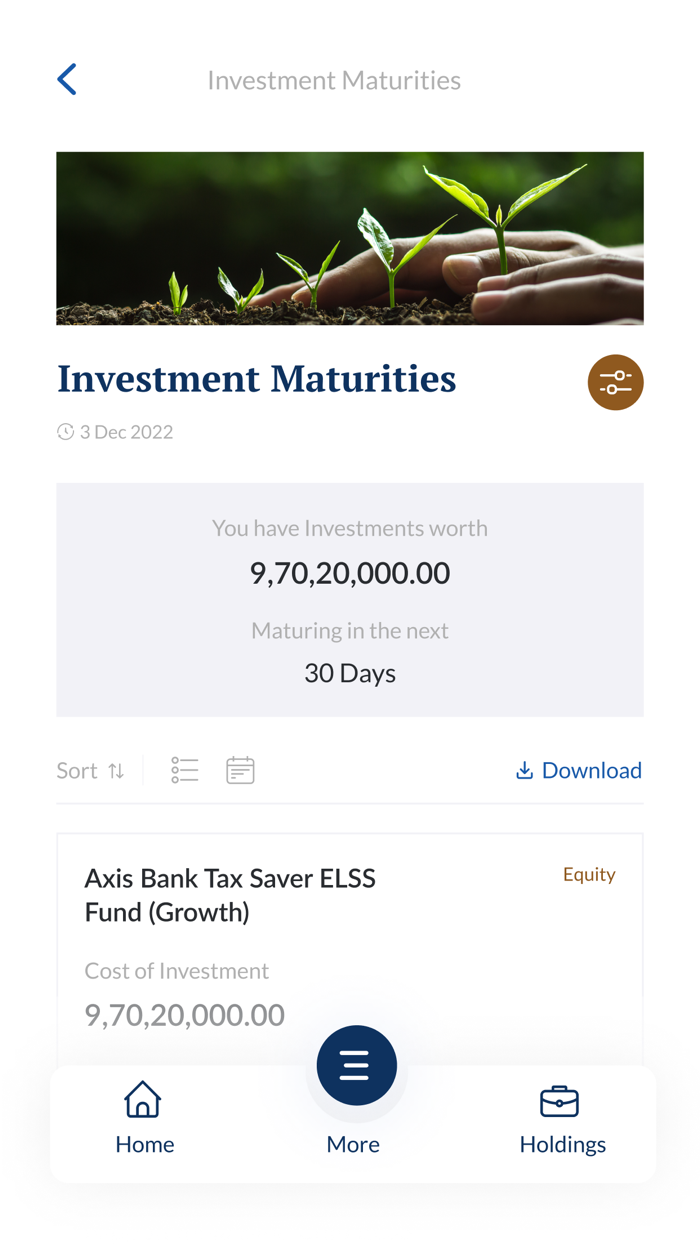Viewport: 700px width, 1244px height.
Task: Open the Investment Maturities banner image
Action: (x=350, y=238)
